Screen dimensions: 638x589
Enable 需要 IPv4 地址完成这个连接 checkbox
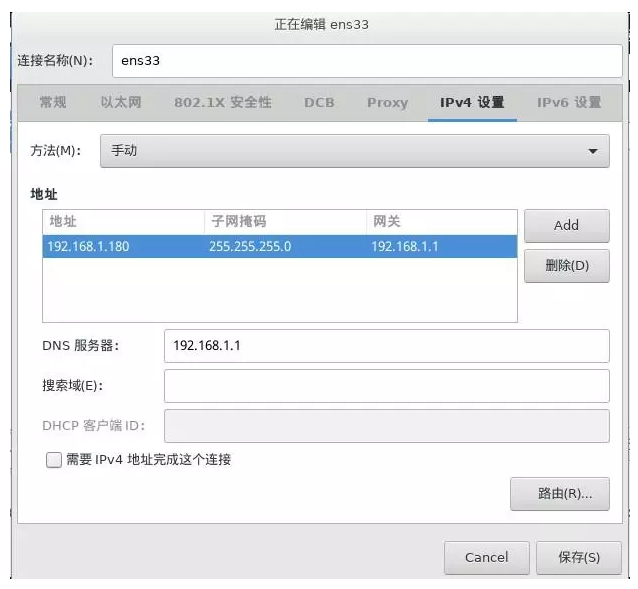[54, 460]
